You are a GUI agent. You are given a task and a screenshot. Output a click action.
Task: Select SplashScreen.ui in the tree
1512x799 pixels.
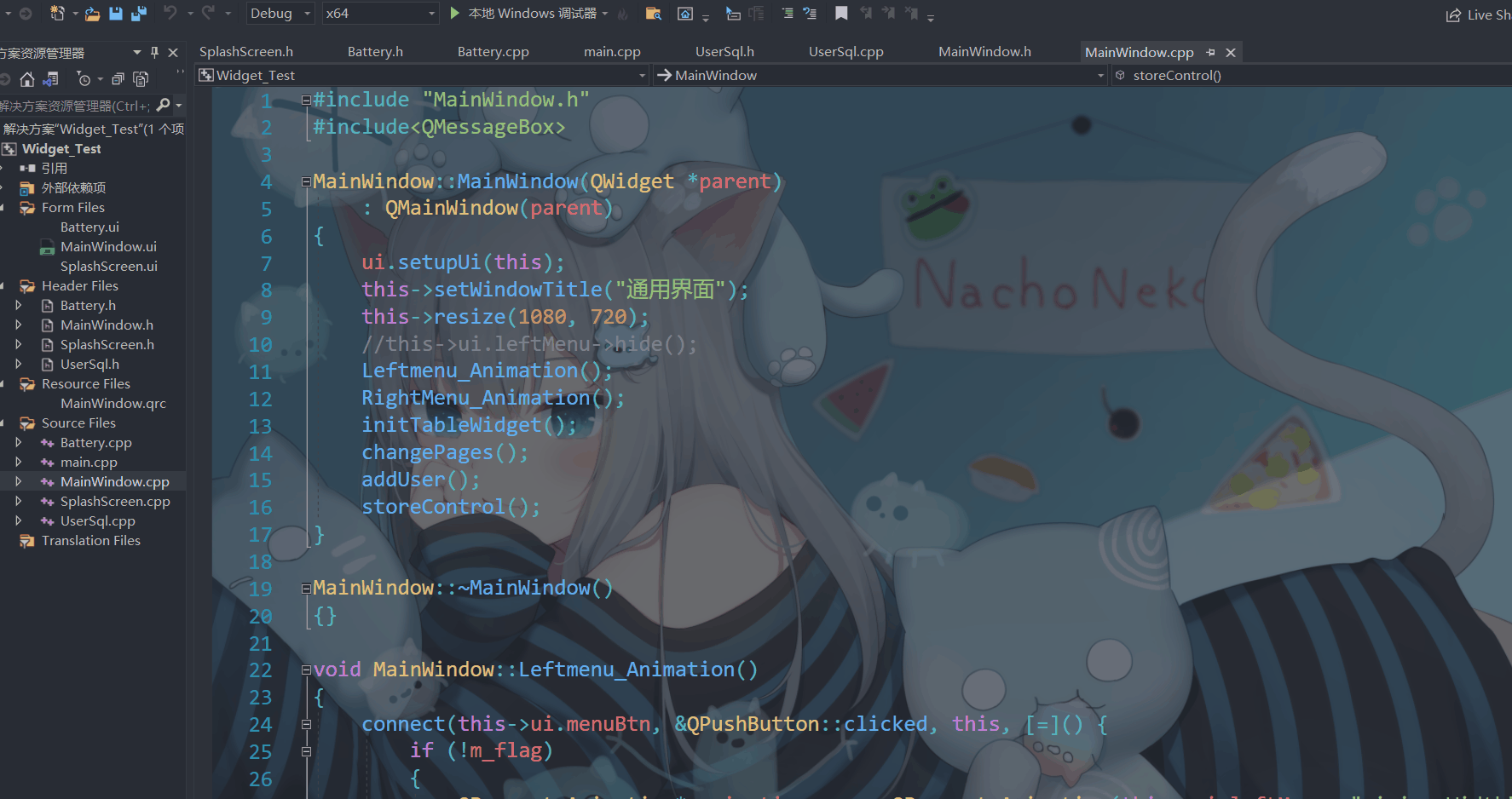pos(109,266)
